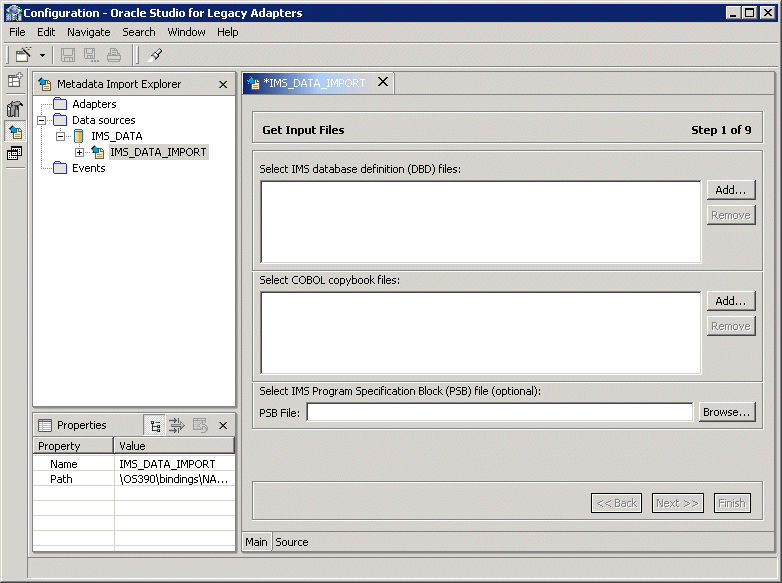
Task: Select the \OS390\bindings path value cell
Action: (x=175, y=479)
